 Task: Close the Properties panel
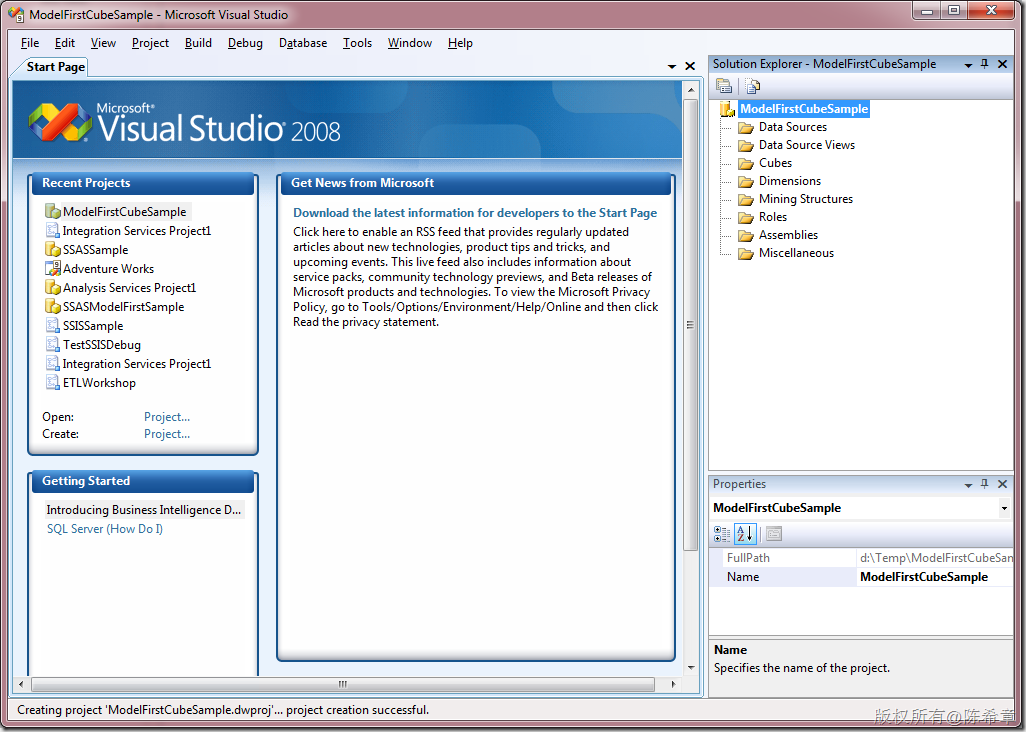pyautogui.click(x=1002, y=483)
